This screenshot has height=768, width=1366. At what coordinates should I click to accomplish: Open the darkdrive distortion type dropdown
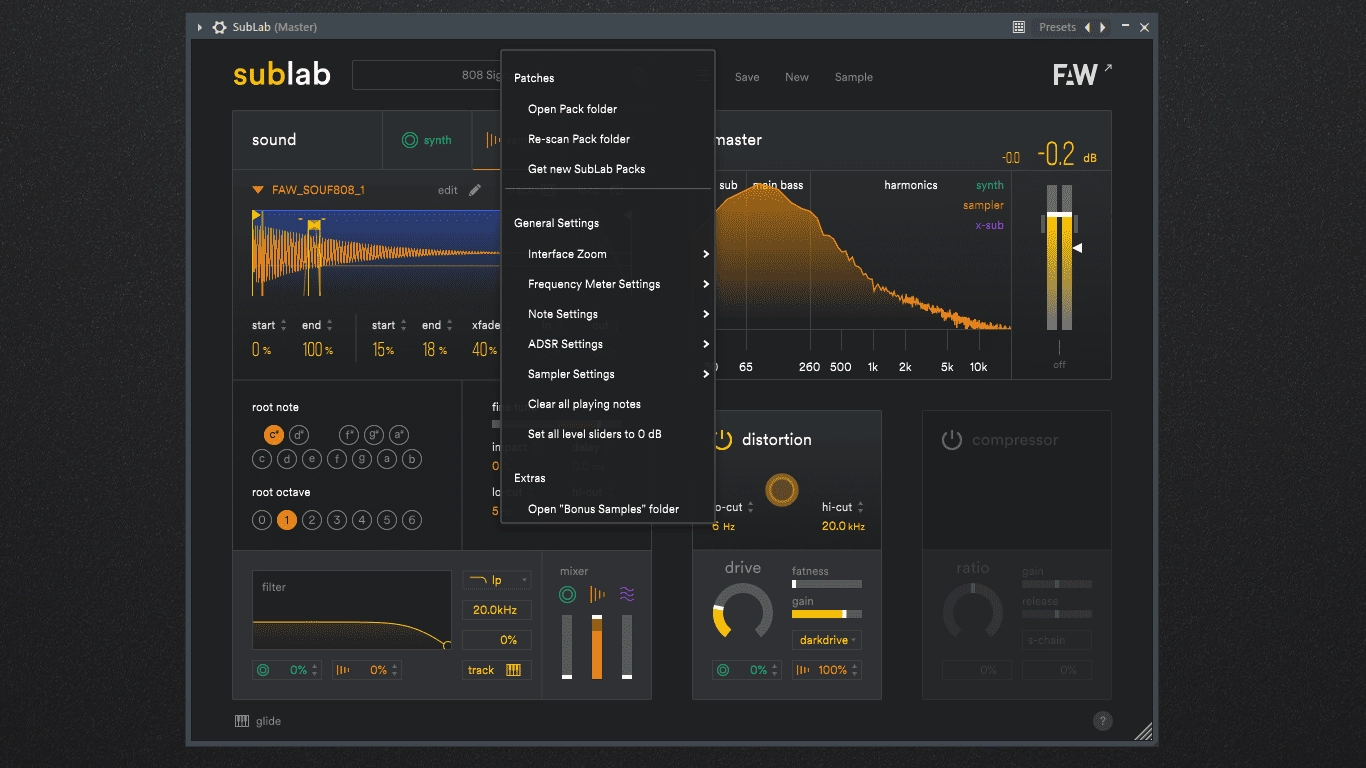tap(827, 640)
